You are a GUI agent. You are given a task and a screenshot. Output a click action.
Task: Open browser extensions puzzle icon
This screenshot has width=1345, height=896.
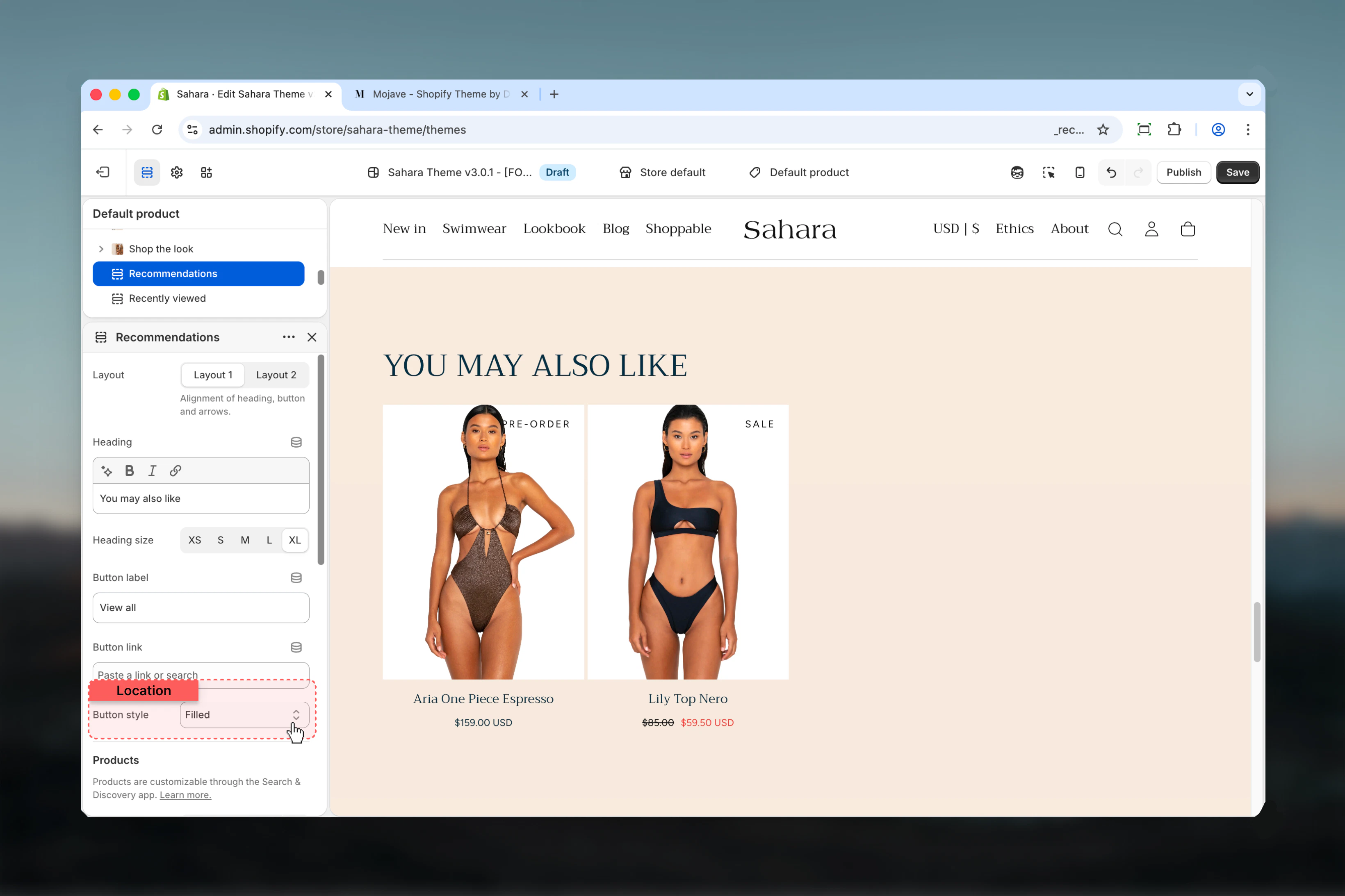[x=1175, y=130]
